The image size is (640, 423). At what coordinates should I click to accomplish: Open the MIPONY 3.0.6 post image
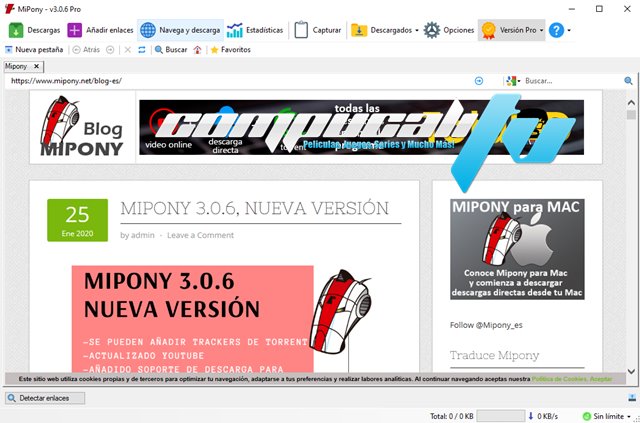point(222,319)
